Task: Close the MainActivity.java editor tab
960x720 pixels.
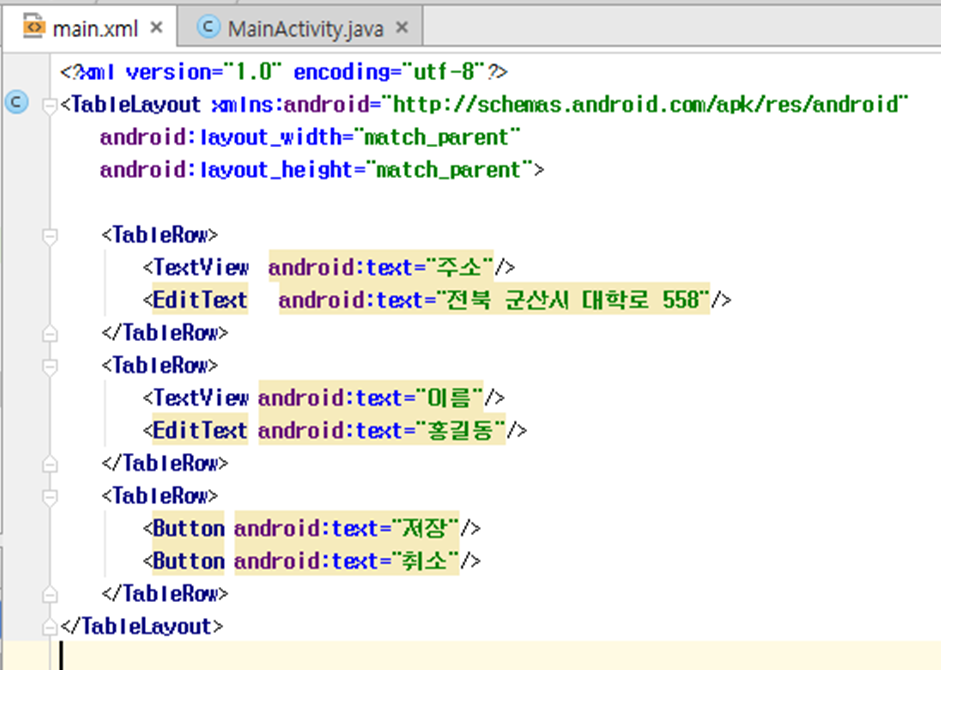Action: [x=402, y=28]
